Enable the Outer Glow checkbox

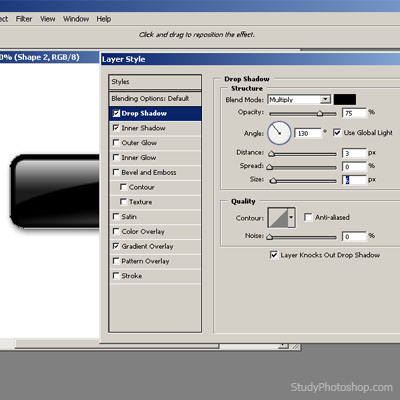point(116,143)
